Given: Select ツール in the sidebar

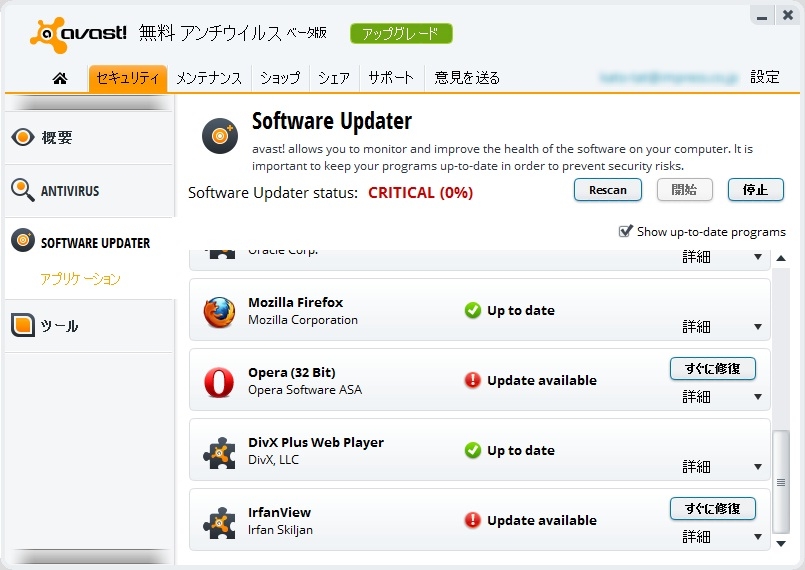Looking at the screenshot, I should click(90, 326).
